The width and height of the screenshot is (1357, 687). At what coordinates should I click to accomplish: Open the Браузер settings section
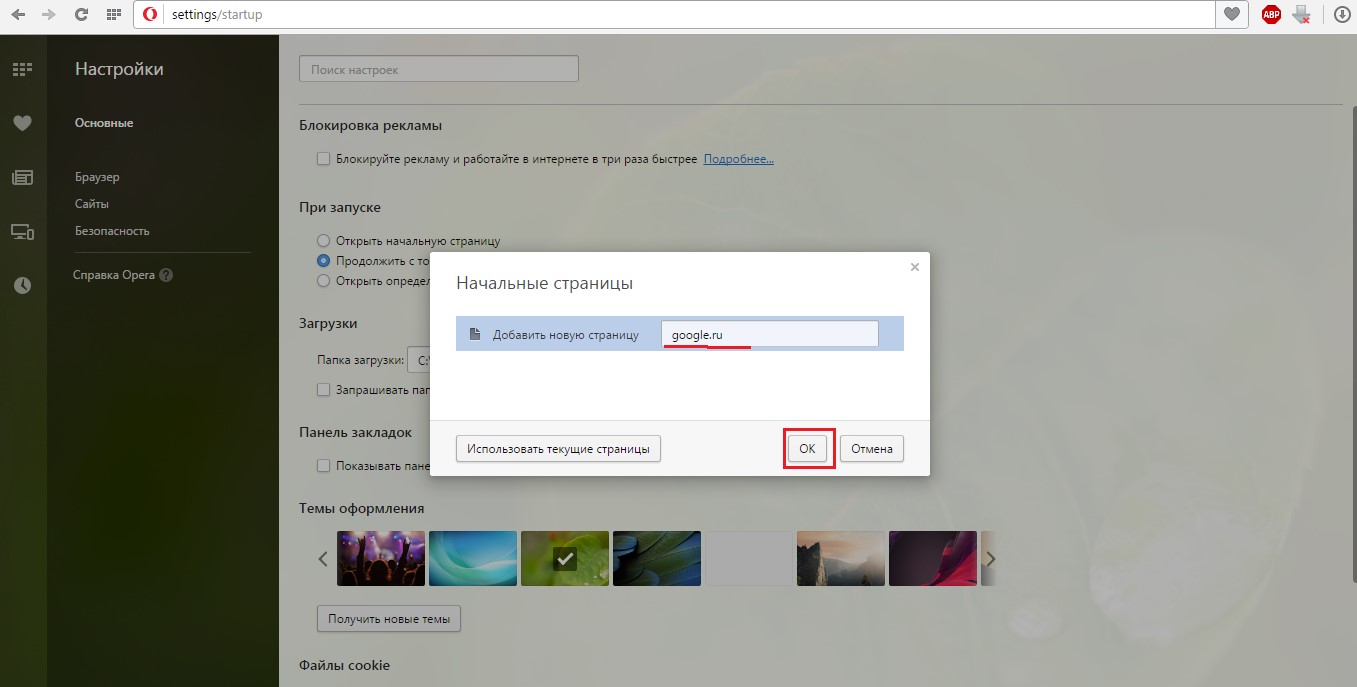click(97, 177)
